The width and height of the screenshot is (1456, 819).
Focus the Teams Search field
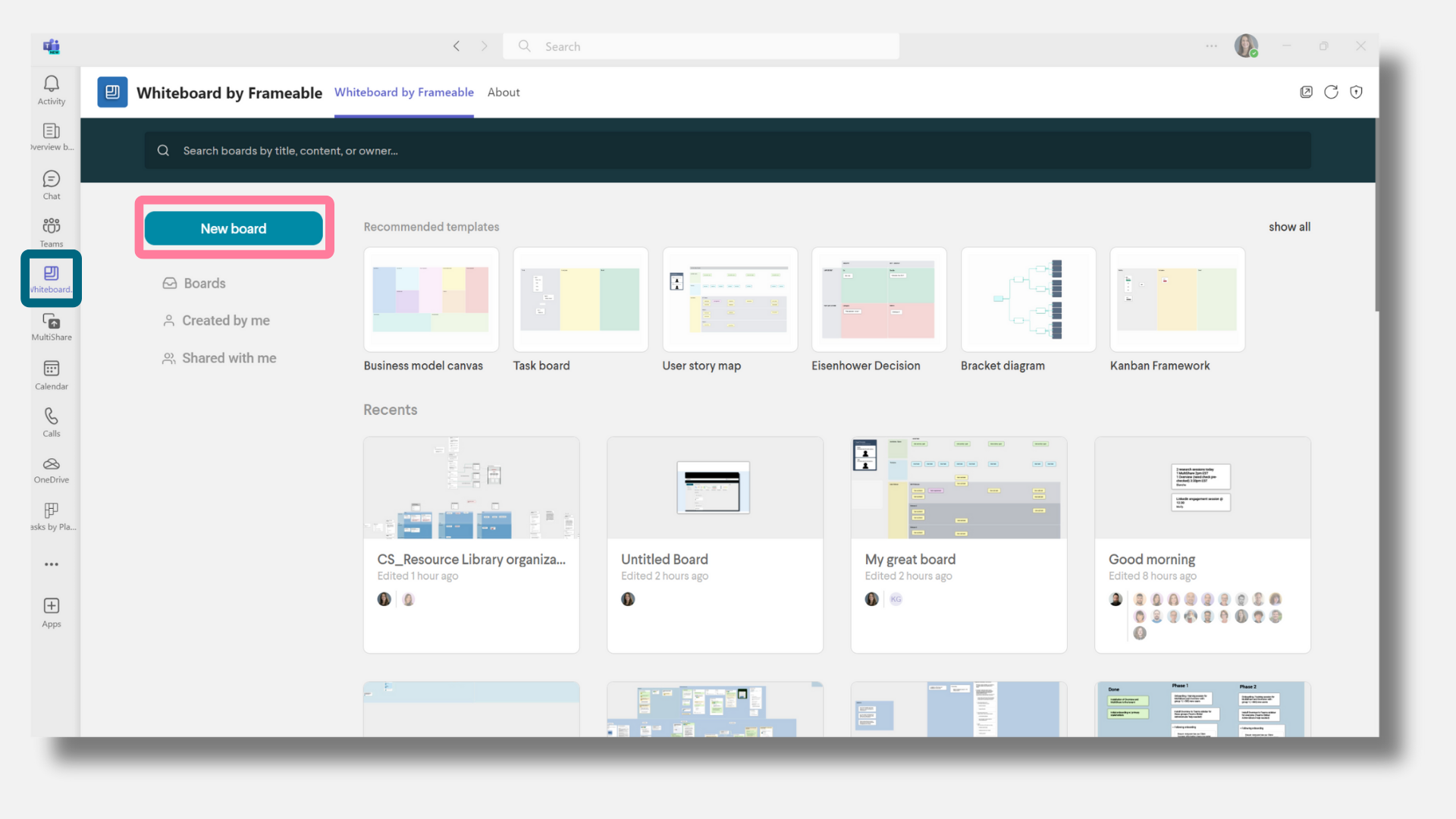coord(701,46)
